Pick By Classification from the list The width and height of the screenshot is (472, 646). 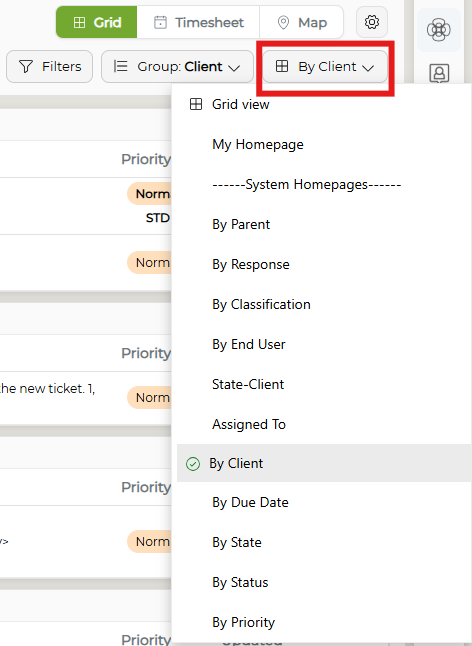click(x=261, y=304)
